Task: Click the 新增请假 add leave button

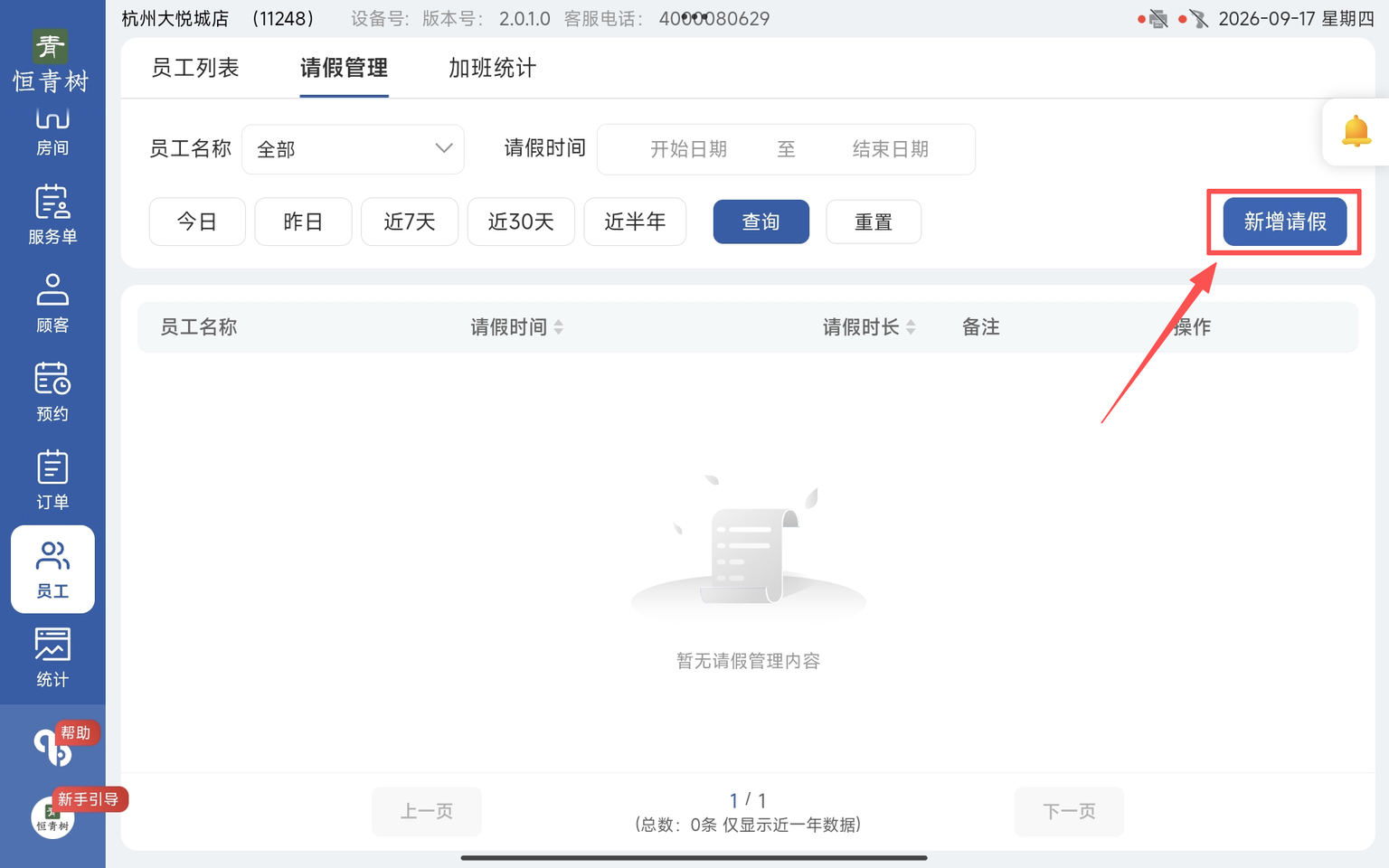Action: [x=1285, y=222]
